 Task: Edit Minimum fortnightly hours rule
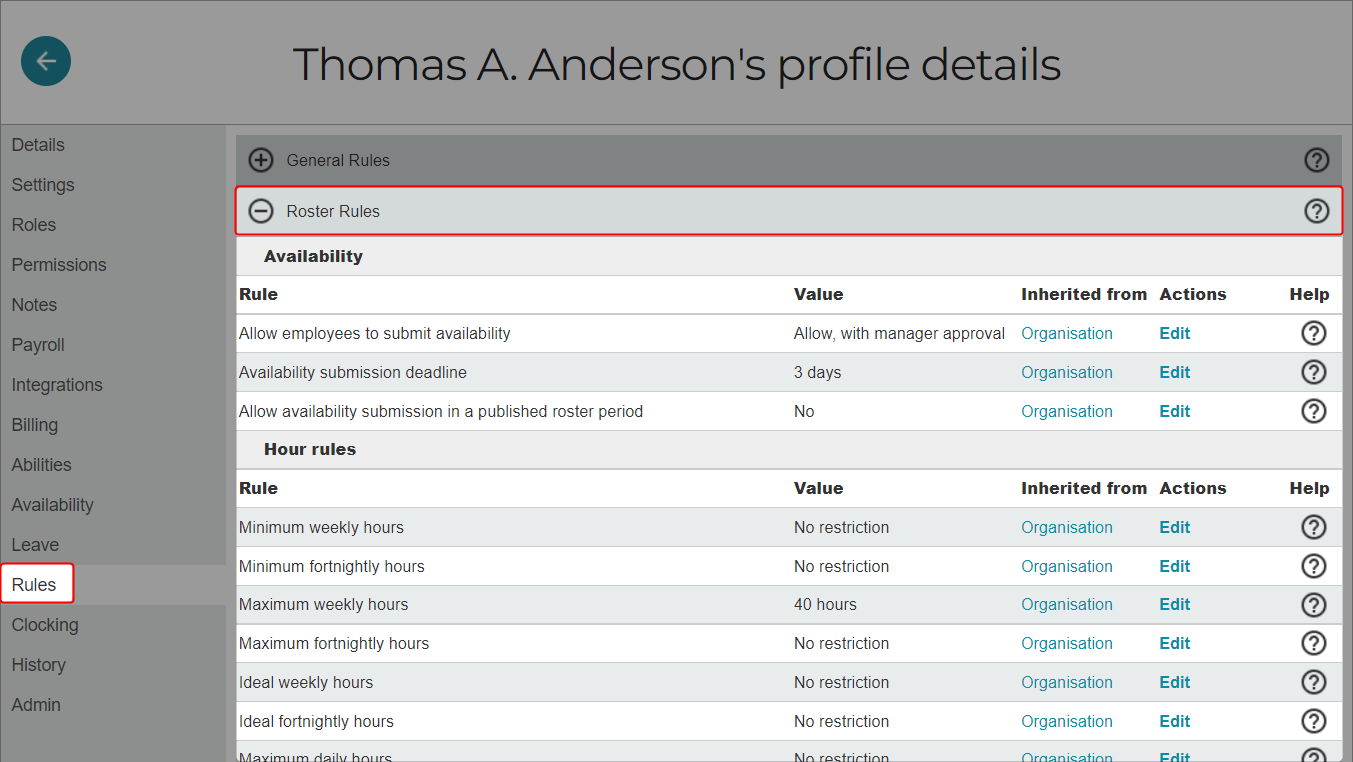point(1175,566)
